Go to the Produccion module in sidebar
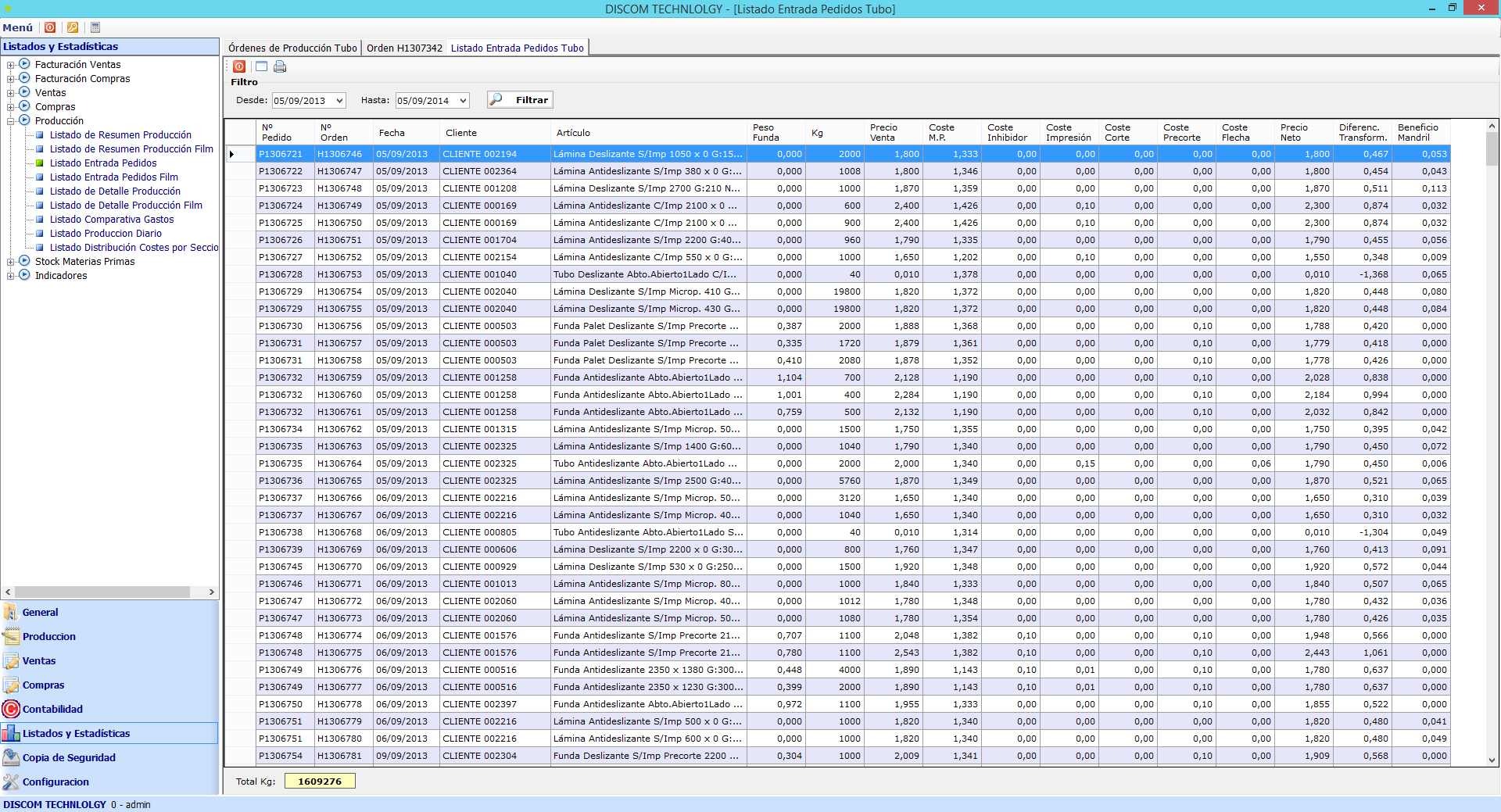 48,636
